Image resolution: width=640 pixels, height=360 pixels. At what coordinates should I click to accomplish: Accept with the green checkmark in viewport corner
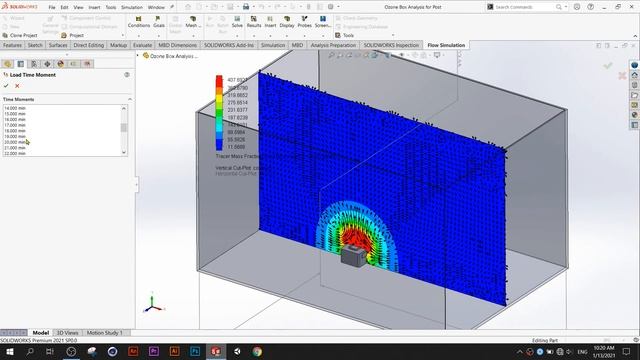pos(608,65)
